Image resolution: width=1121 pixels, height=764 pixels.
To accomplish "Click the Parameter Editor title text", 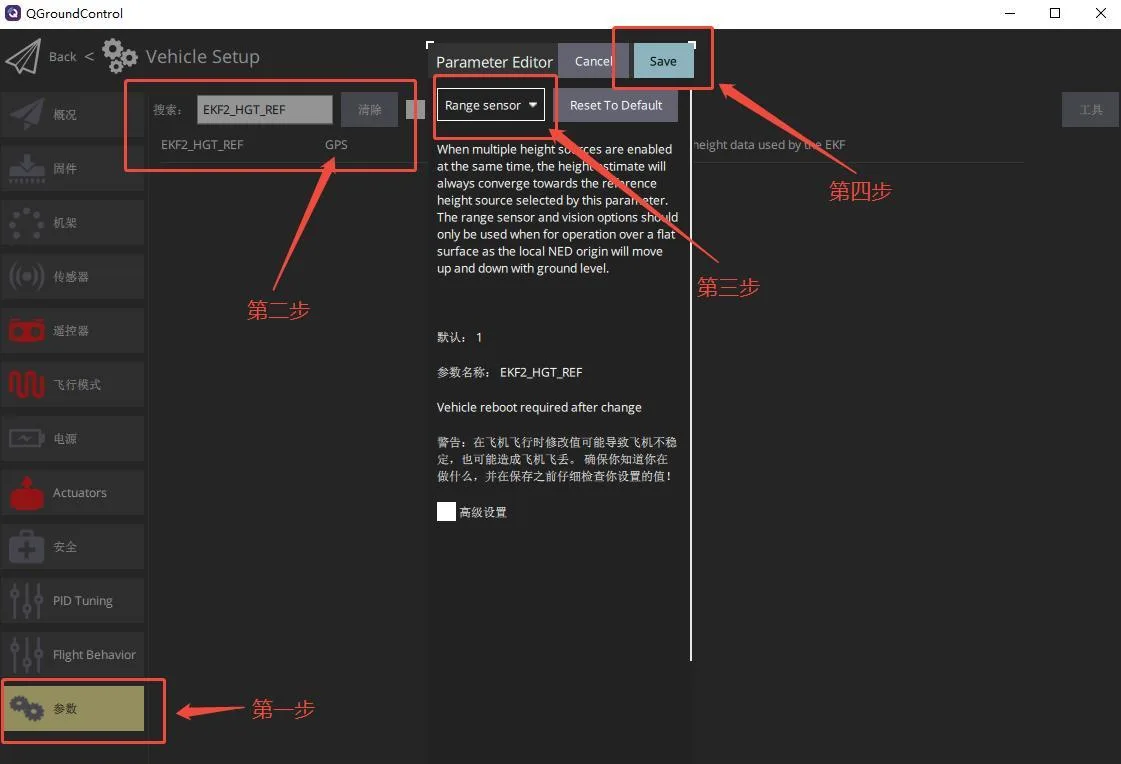I will point(494,62).
